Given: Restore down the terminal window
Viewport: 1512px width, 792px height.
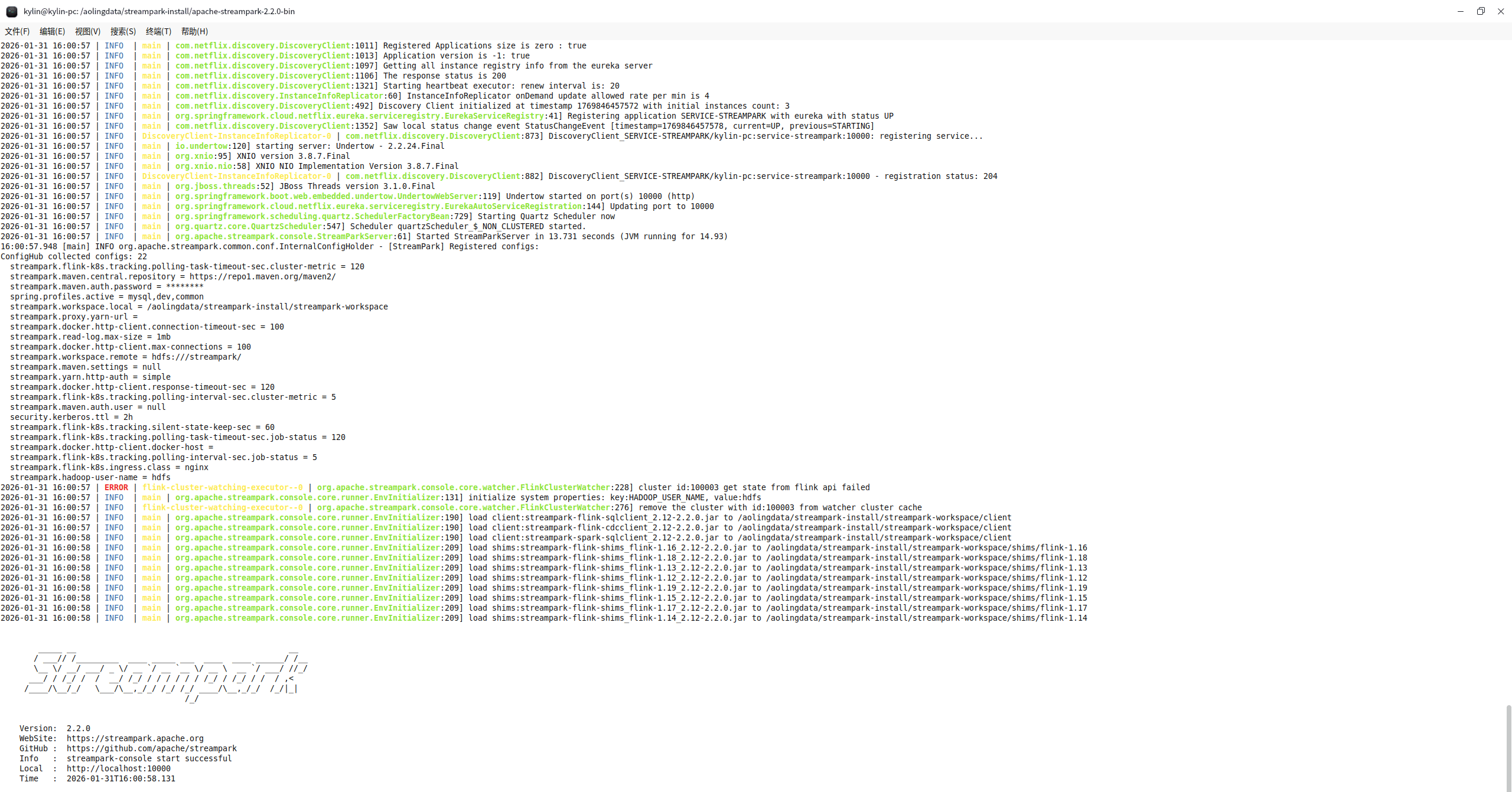Looking at the screenshot, I should (1481, 11).
